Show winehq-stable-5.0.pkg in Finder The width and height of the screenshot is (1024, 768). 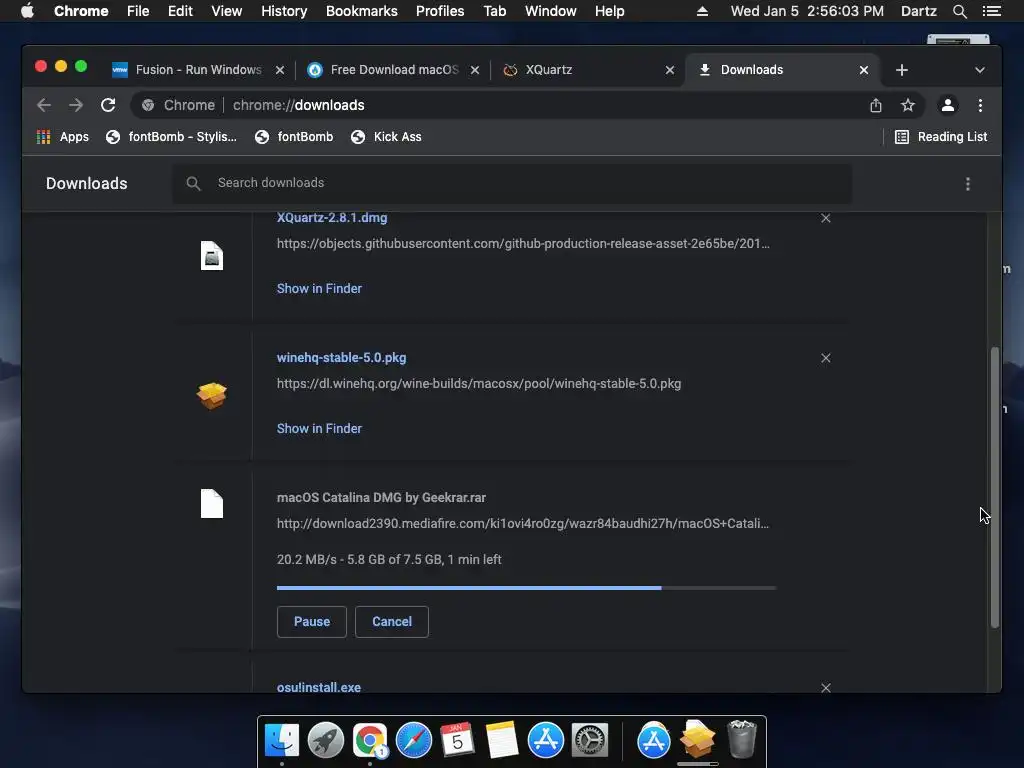tap(319, 428)
